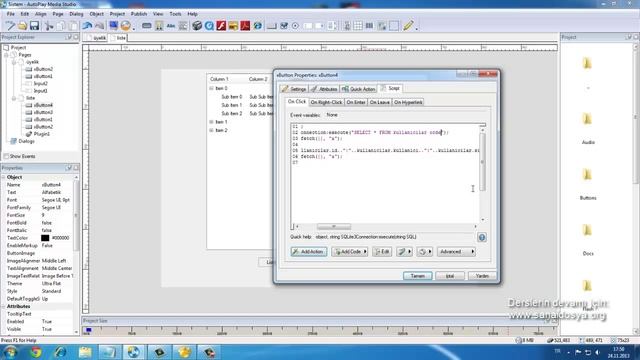The height and width of the screenshot is (360, 640).
Task: Click the Publish/build disc icon
Action: click(x=126, y=26)
